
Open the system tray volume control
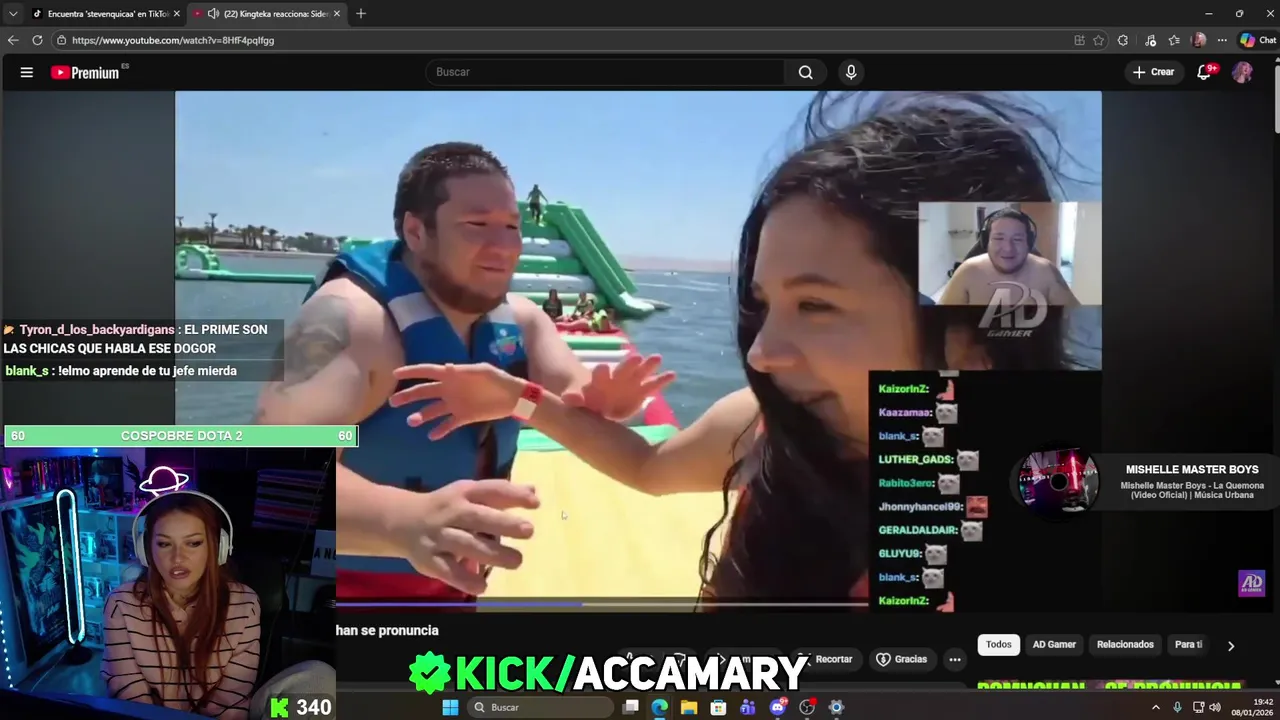click(1215, 707)
